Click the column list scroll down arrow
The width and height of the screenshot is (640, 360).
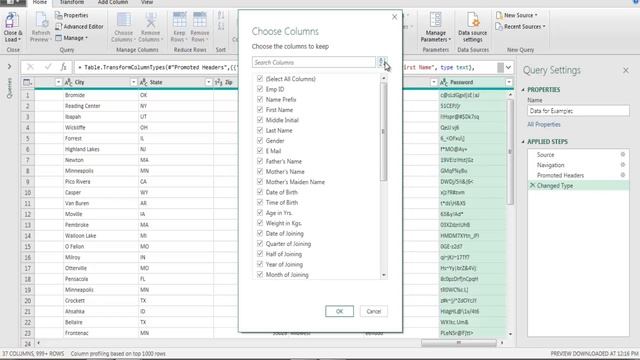pos(384,275)
